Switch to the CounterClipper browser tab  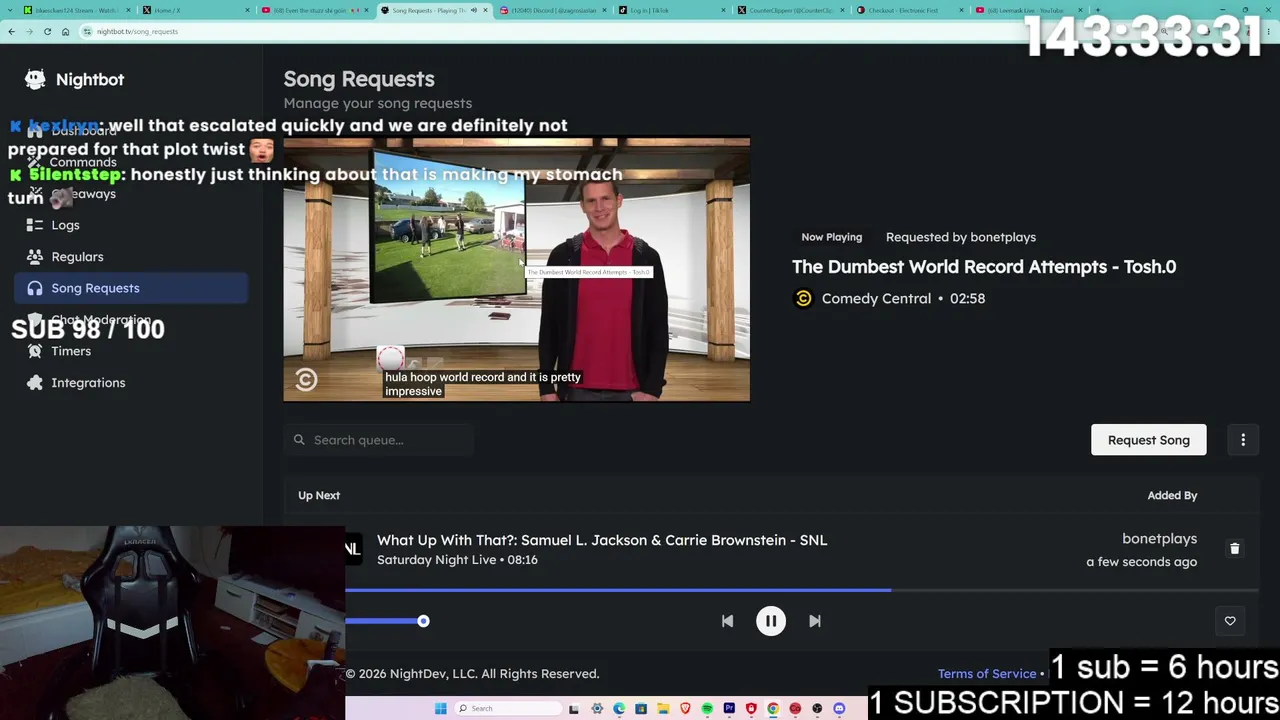[x=792, y=10]
